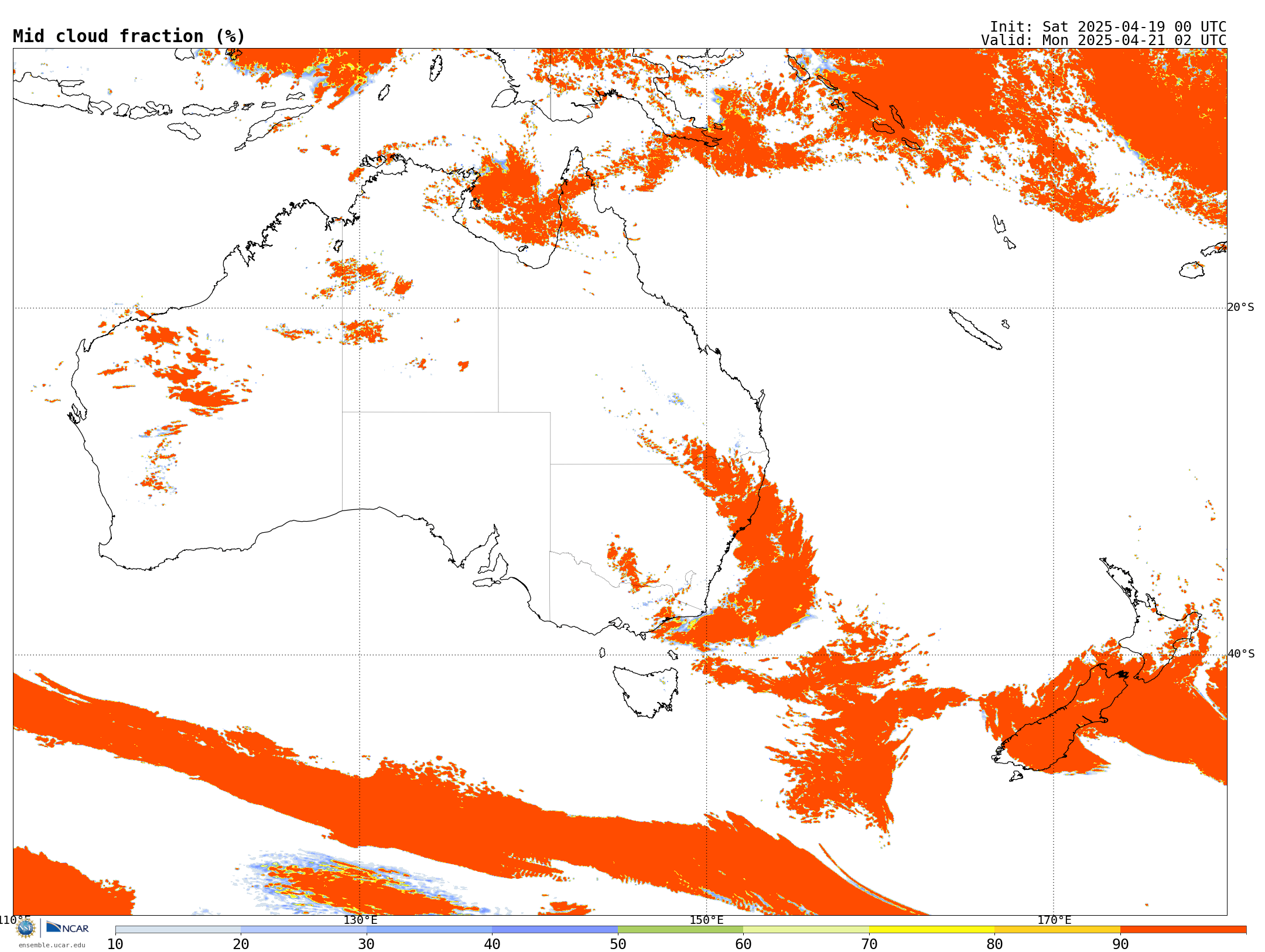Click the colorbar label 10
The height and width of the screenshot is (952, 1265).
pyautogui.click(x=115, y=944)
